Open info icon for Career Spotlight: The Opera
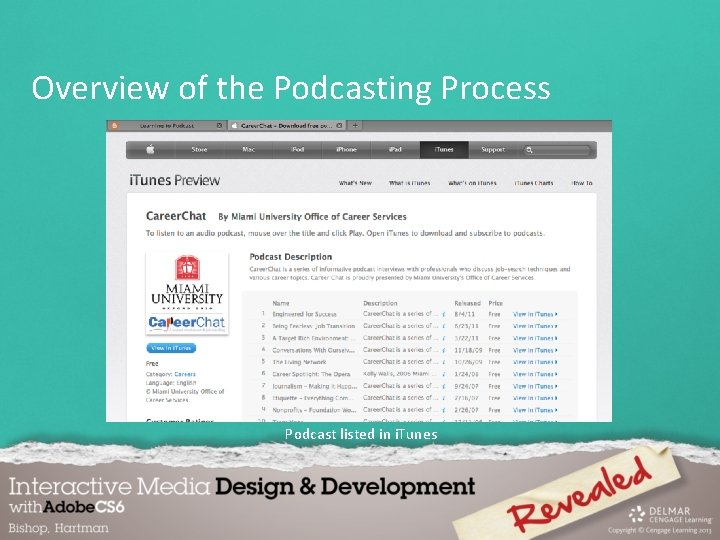Image resolution: width=720 pixels, height=540 pixels. 444,374
